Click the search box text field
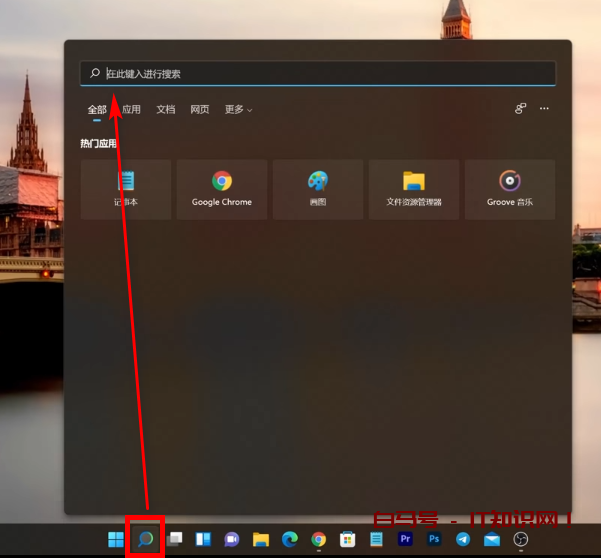 318,73
